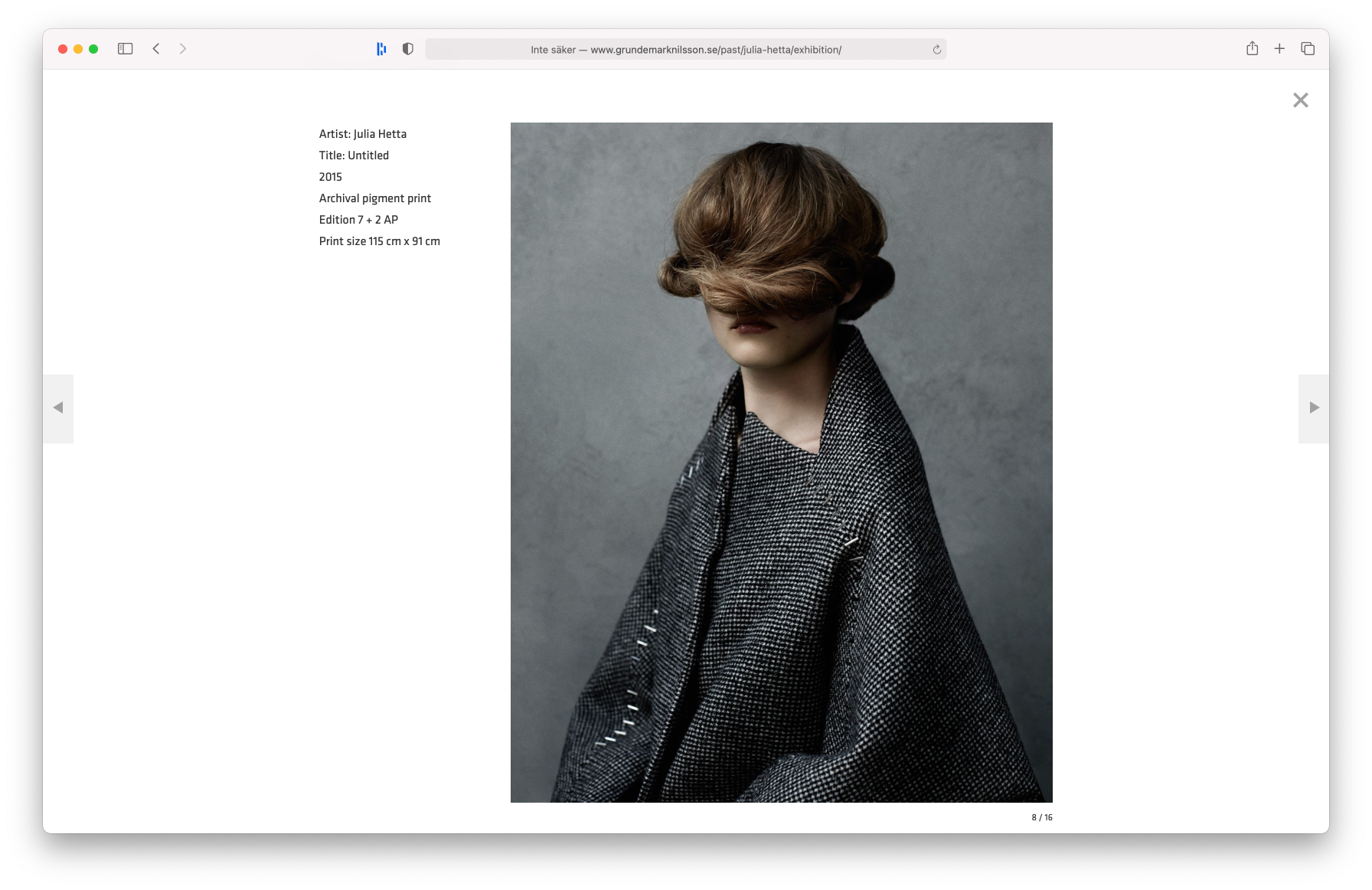Open a new tab with plus icon
The width and height of the screenshot is (1372, 890).
tap(1279, 49)
